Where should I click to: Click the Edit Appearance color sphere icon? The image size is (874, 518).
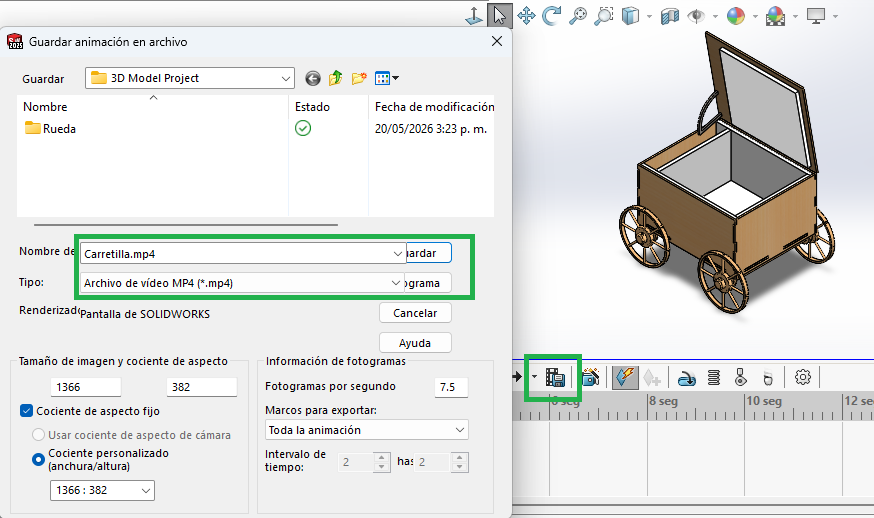click(x=736, y=16)
